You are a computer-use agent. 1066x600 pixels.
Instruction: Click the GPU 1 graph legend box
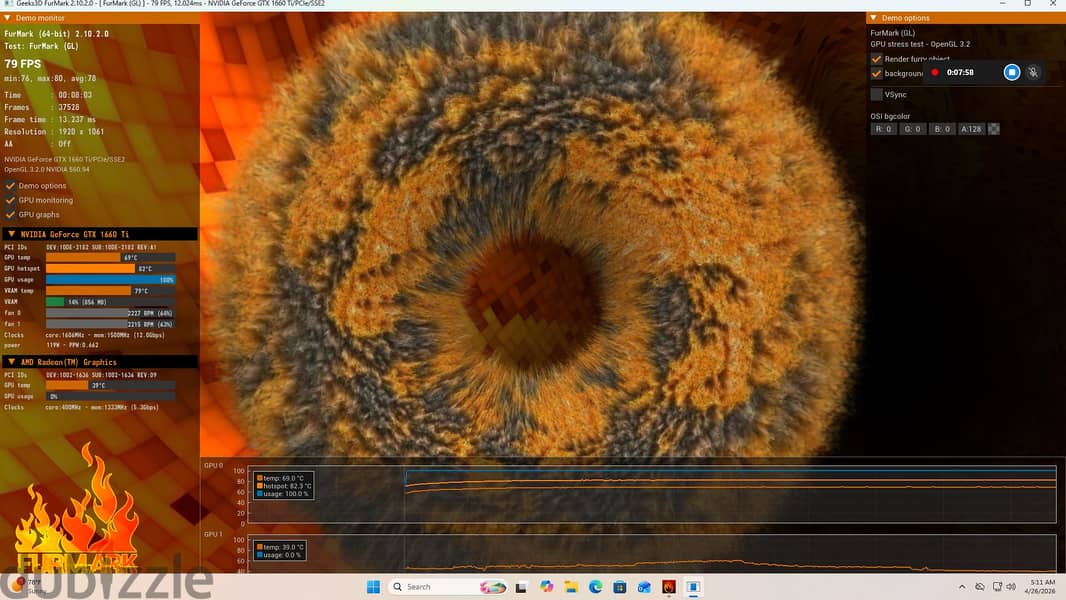[279, 551]
